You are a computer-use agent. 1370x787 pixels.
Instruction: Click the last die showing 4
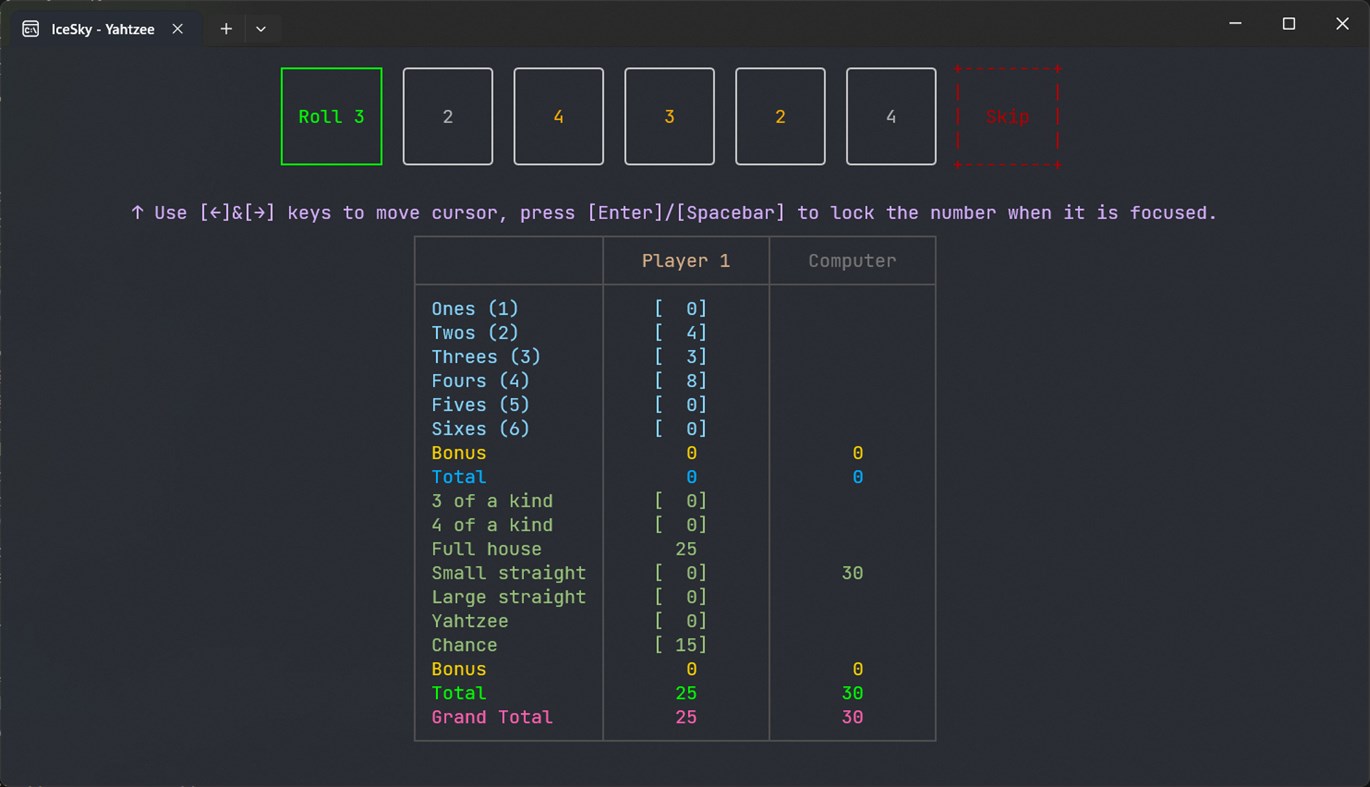891,116
